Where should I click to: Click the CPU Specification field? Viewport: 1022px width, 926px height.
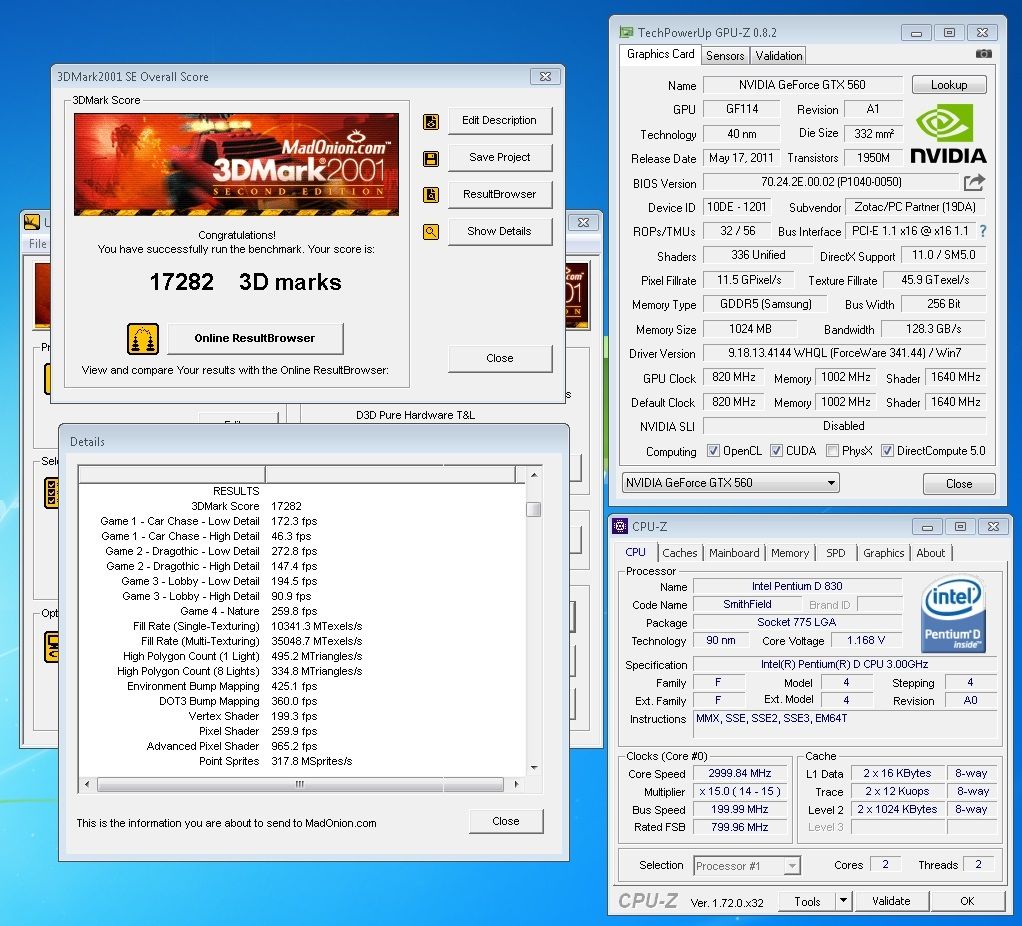pyautogui.click(x=845, y=665)
